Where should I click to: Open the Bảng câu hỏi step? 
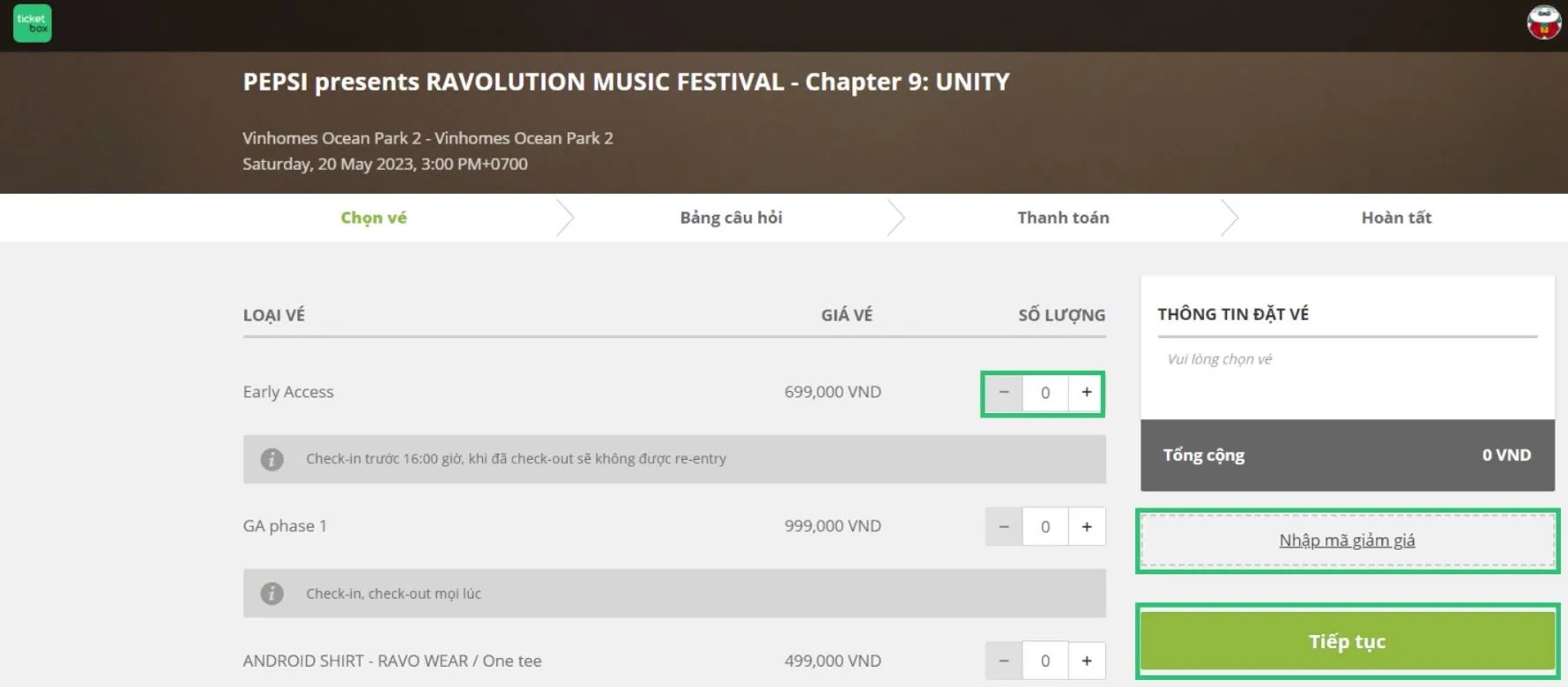tap(731, 218)
